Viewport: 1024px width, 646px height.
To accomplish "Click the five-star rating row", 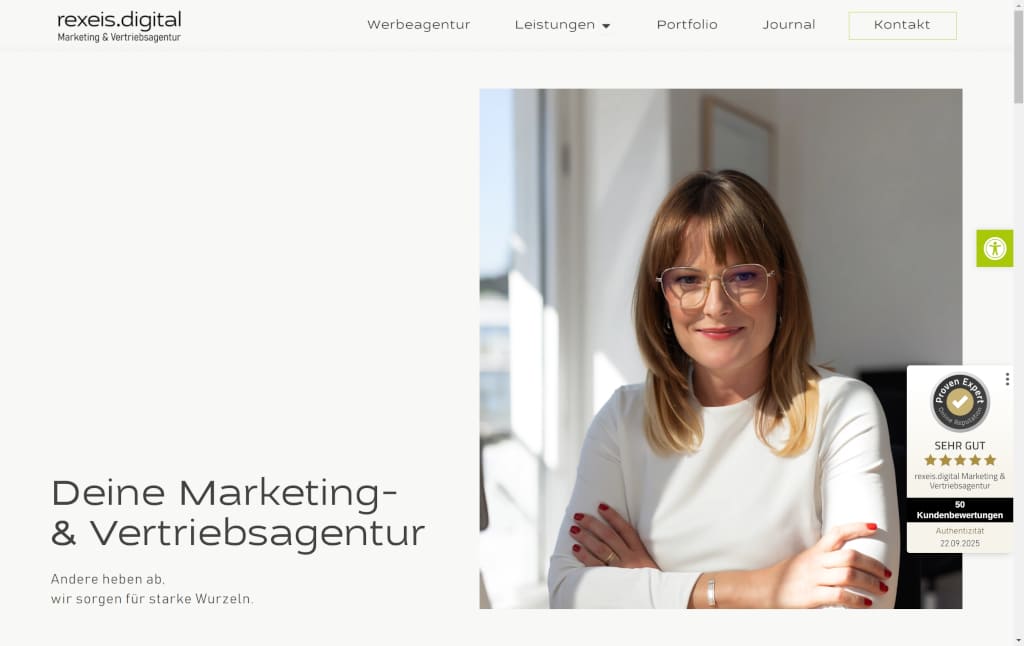I will point(959,460).
